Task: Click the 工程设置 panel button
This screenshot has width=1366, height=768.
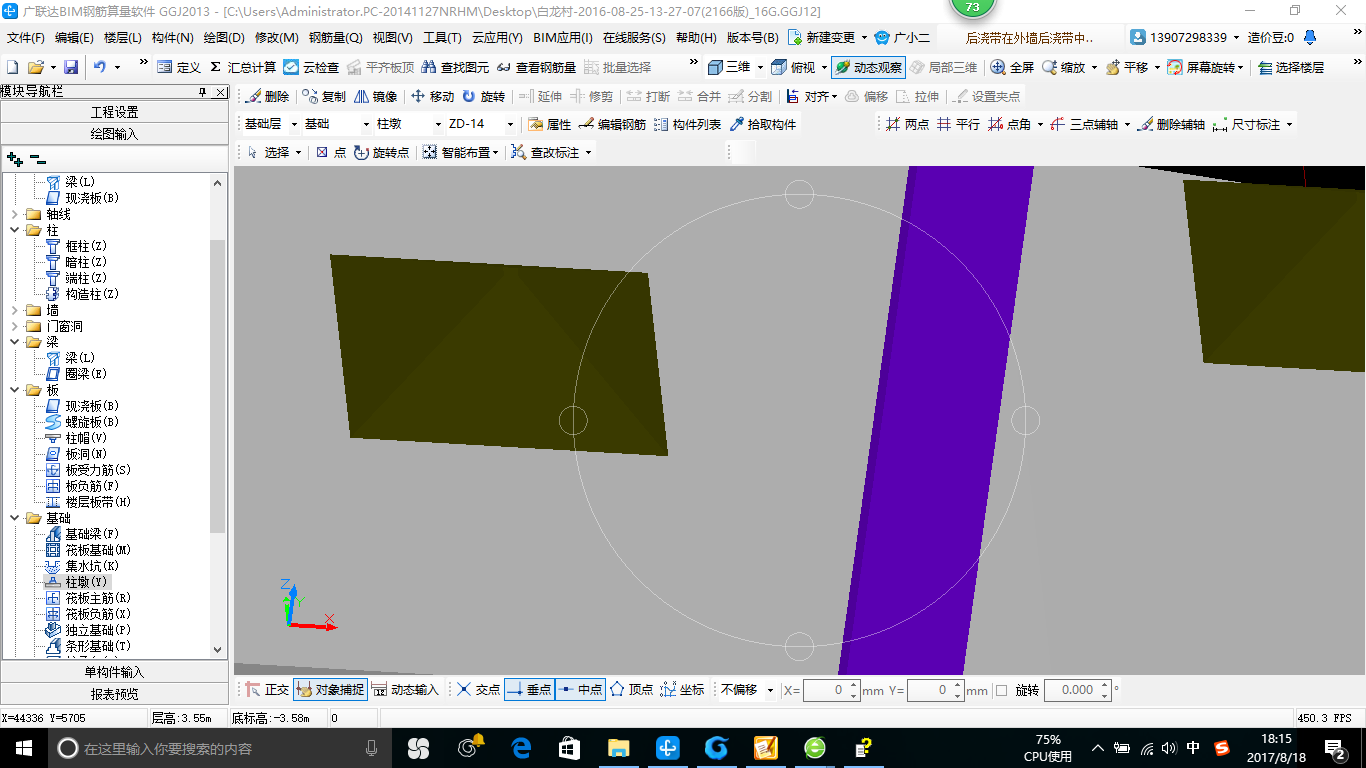Action: 115,112
